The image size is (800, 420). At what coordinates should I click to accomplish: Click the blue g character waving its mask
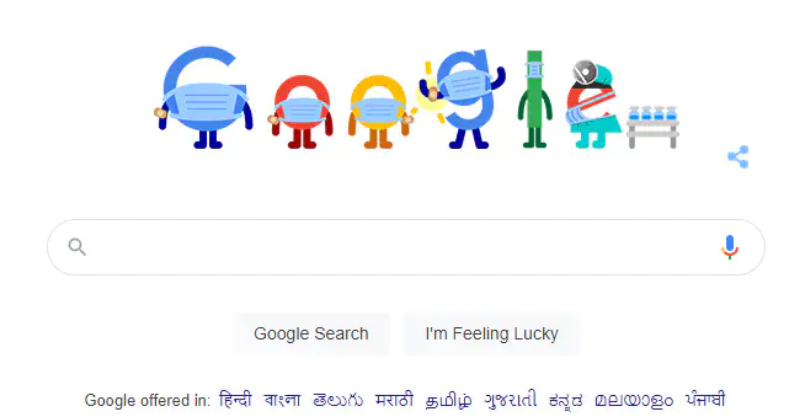click(x=463, y=98)
